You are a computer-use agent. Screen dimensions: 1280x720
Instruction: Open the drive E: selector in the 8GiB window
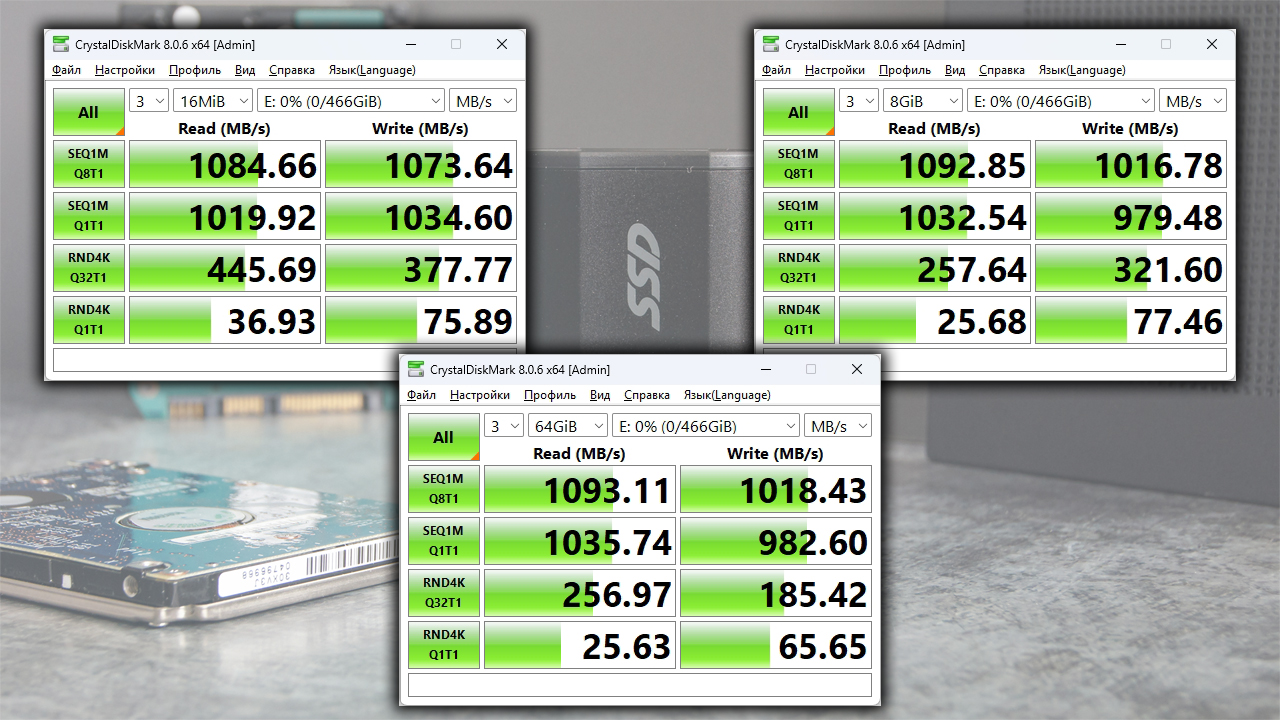(x=1061, y=101)
